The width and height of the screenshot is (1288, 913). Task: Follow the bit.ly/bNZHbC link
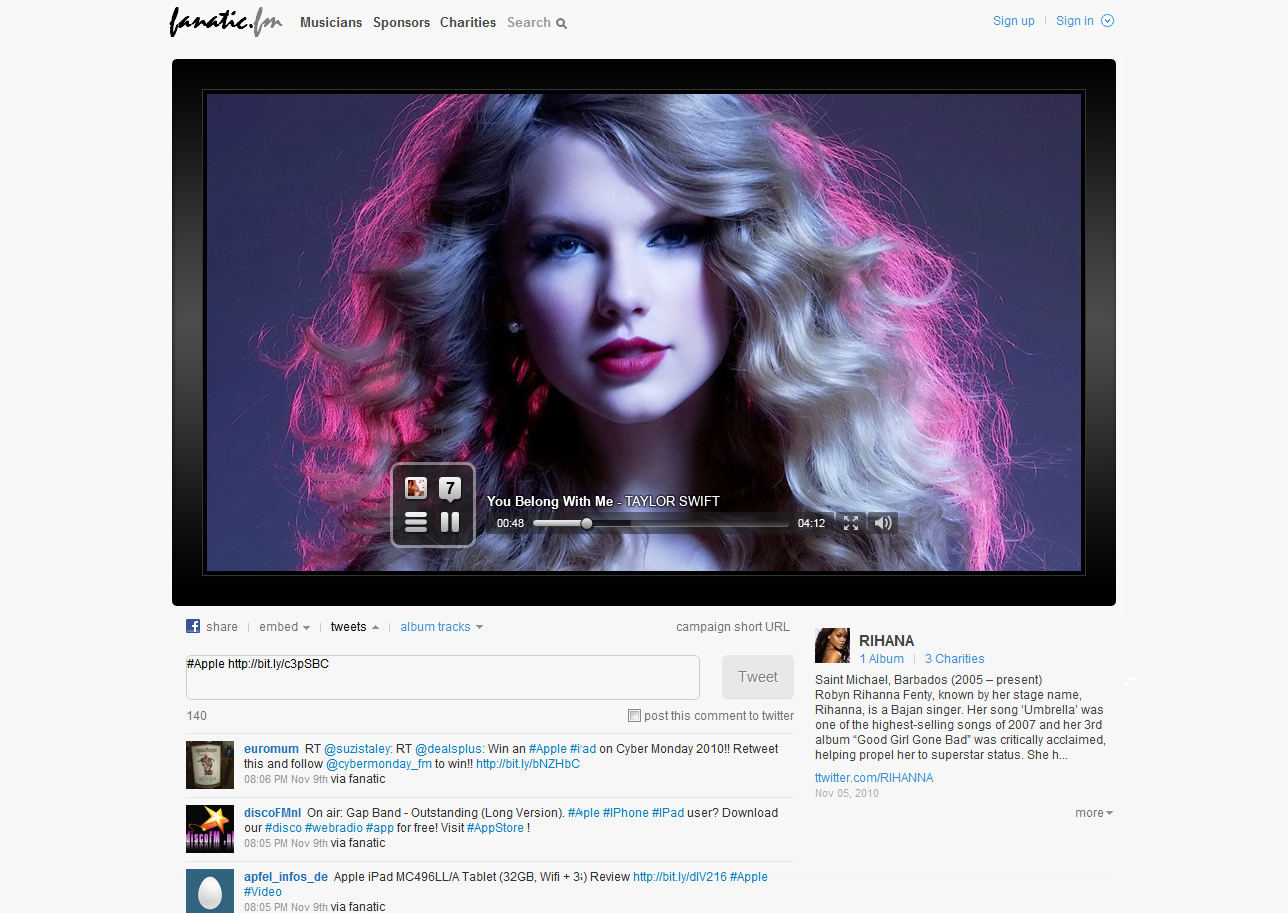coord(528,764)
